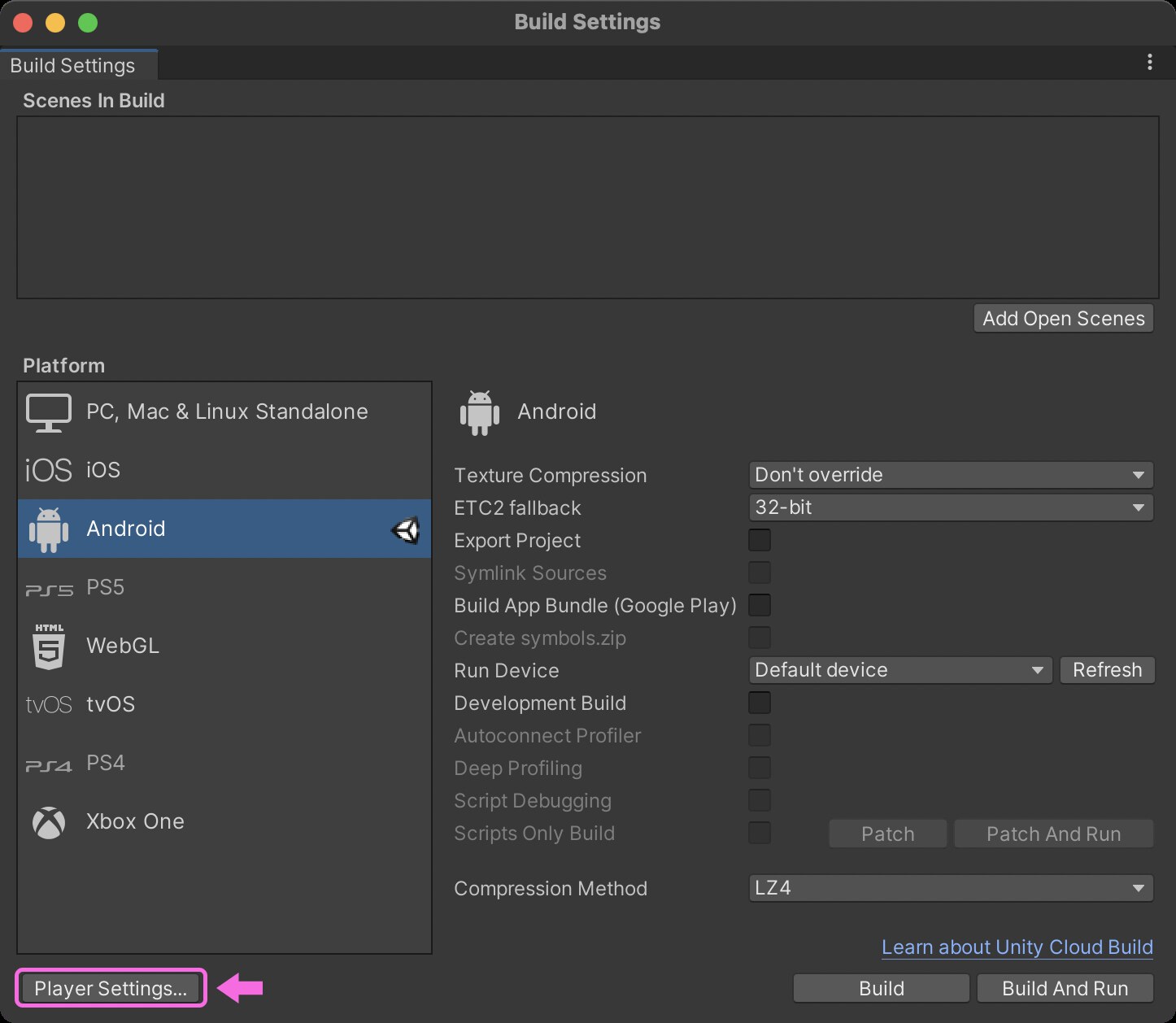Click the PS4 logo icon
Image resolution: width=1176 pixels, height=1023 pixels.
pos(49,765)
